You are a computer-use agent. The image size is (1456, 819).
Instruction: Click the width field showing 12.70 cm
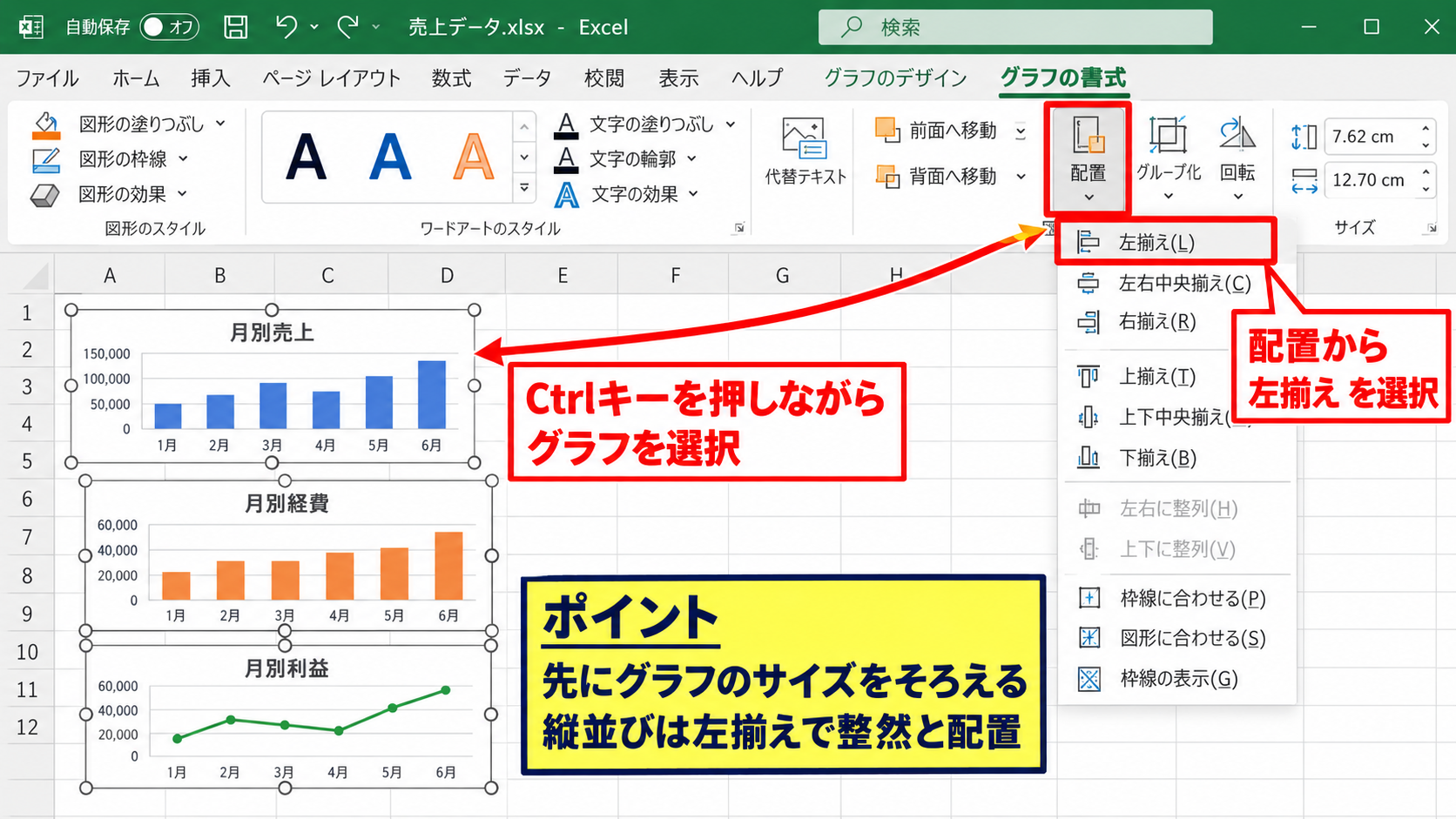tap(1371, 180)
